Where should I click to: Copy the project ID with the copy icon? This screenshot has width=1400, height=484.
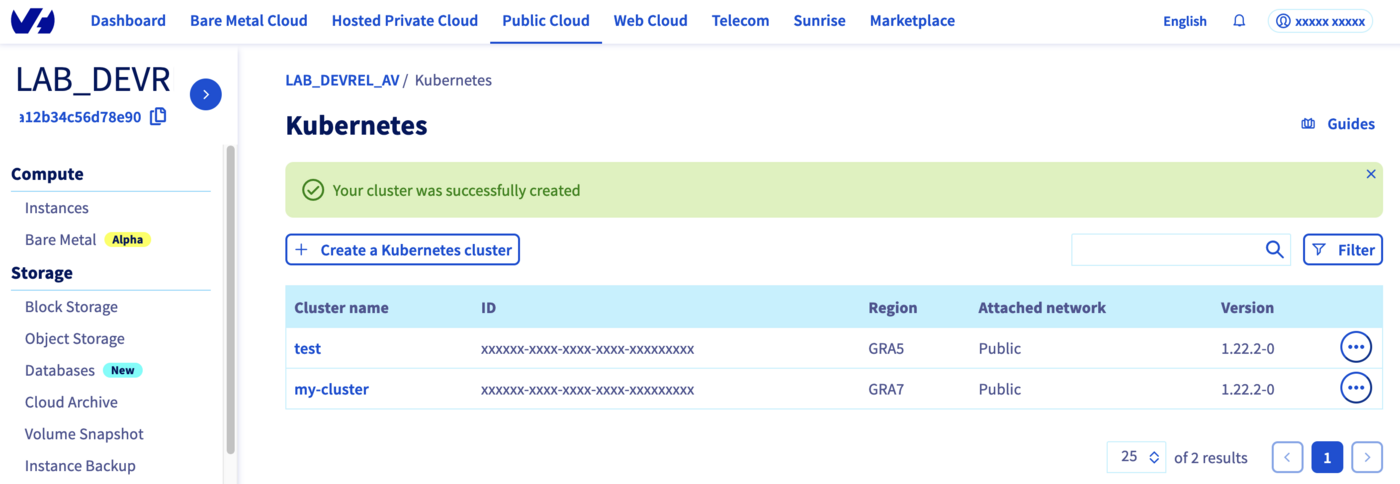click(158, 117)
